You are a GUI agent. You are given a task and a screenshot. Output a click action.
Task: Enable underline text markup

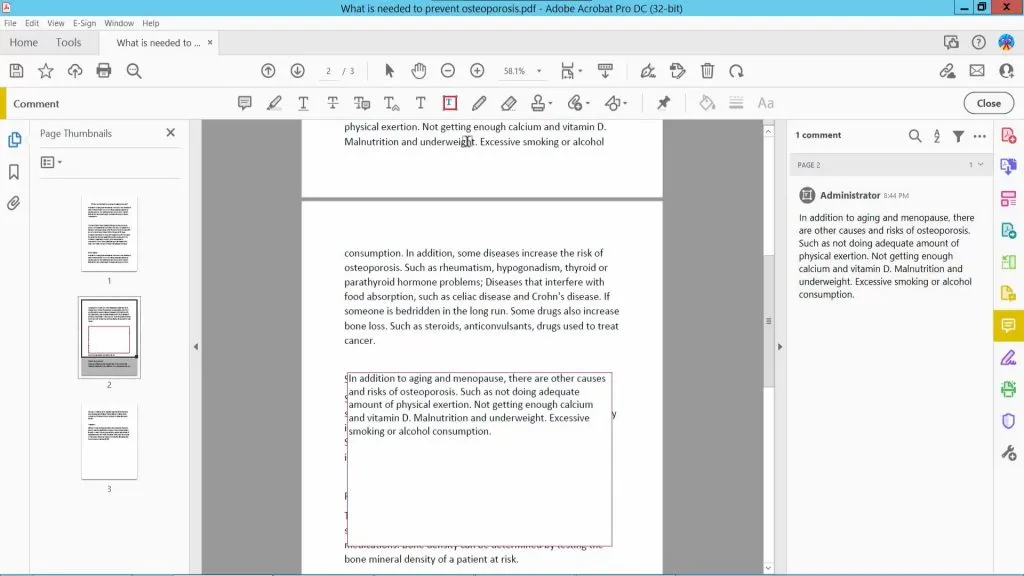click(x=301, y=102)
